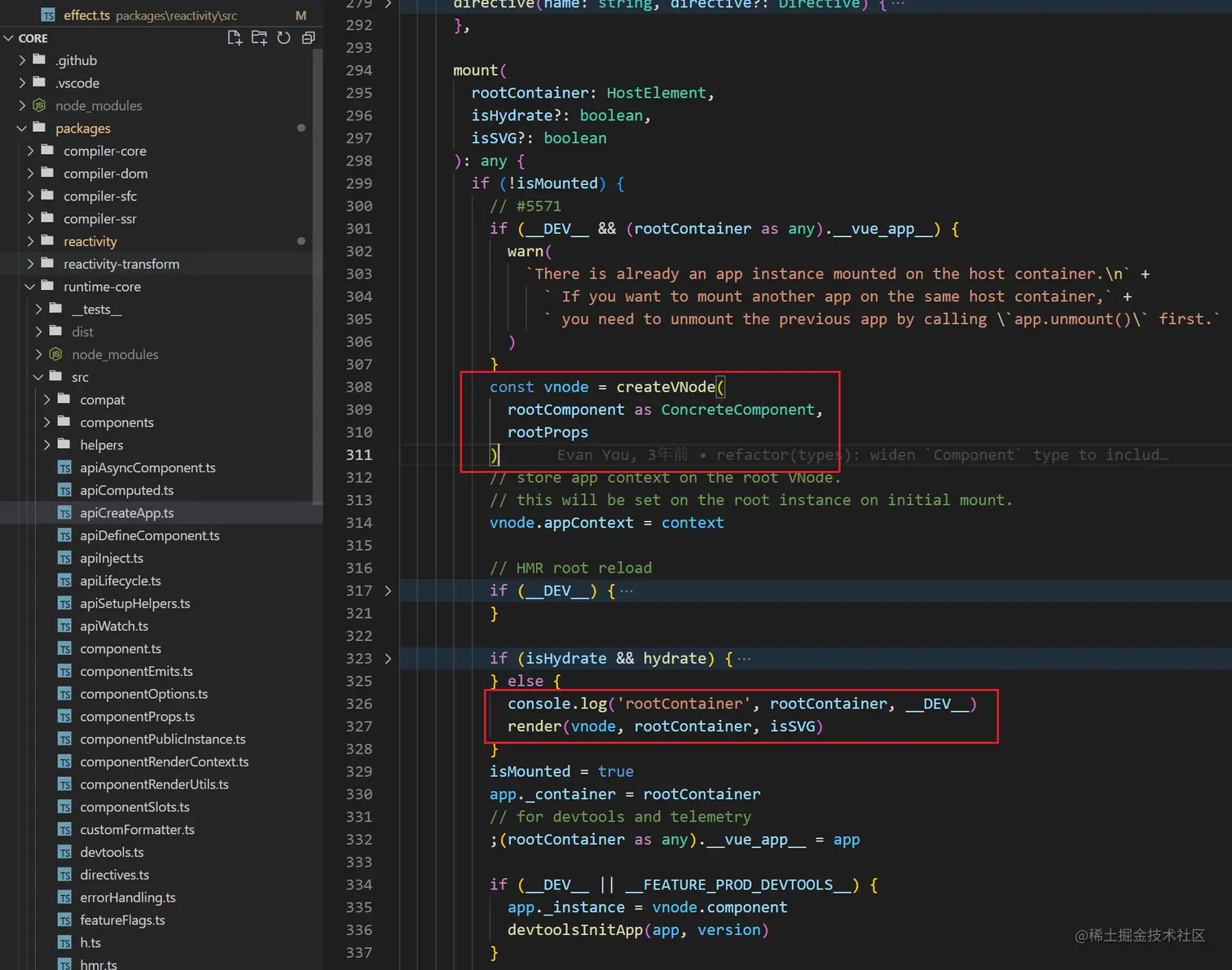Screen dimensions: 1232x970
Task: Open apiDefineComponent.ts file
Action: pos(161,536)
